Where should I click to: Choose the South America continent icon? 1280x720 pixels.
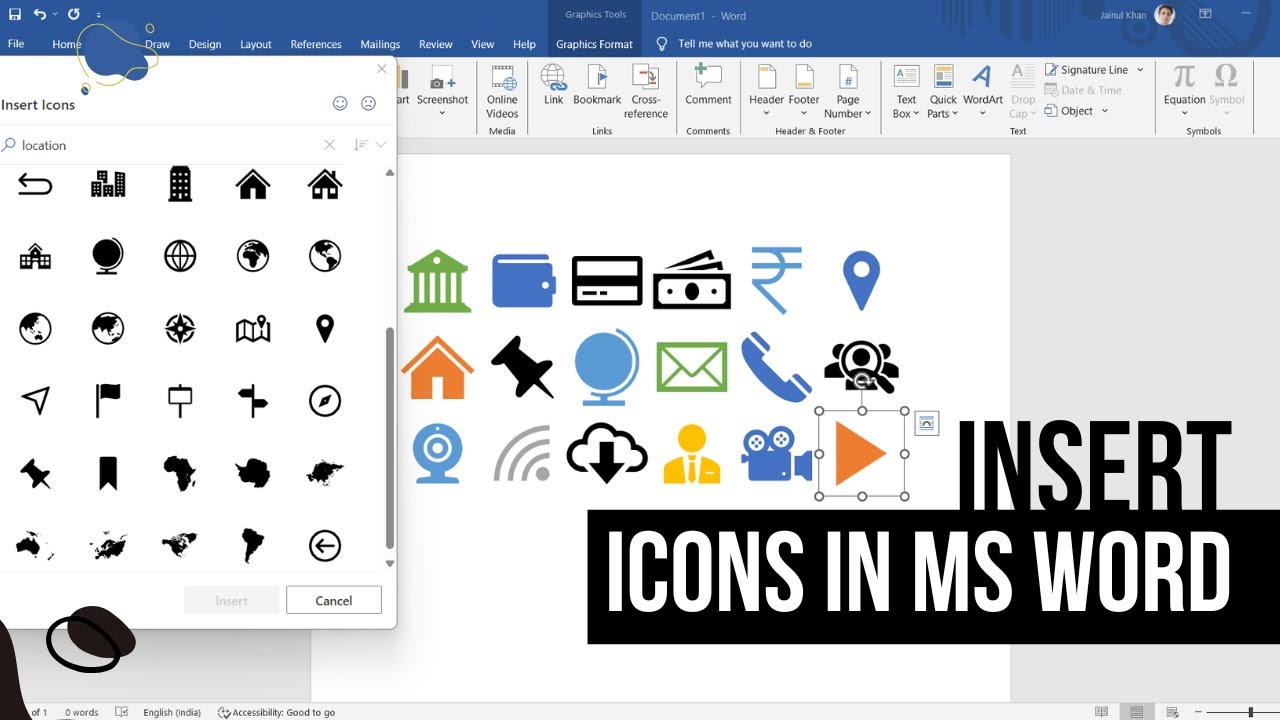pos(253,545)
